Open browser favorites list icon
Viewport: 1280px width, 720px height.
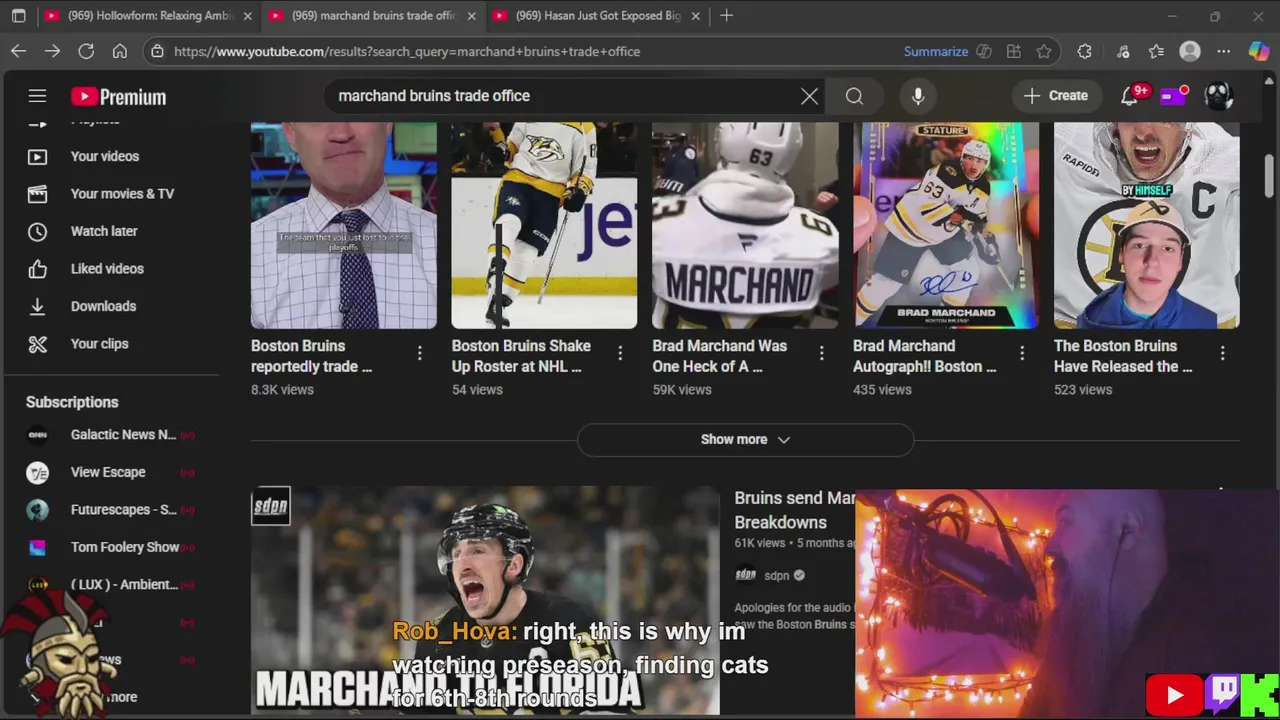point(1157,51)
